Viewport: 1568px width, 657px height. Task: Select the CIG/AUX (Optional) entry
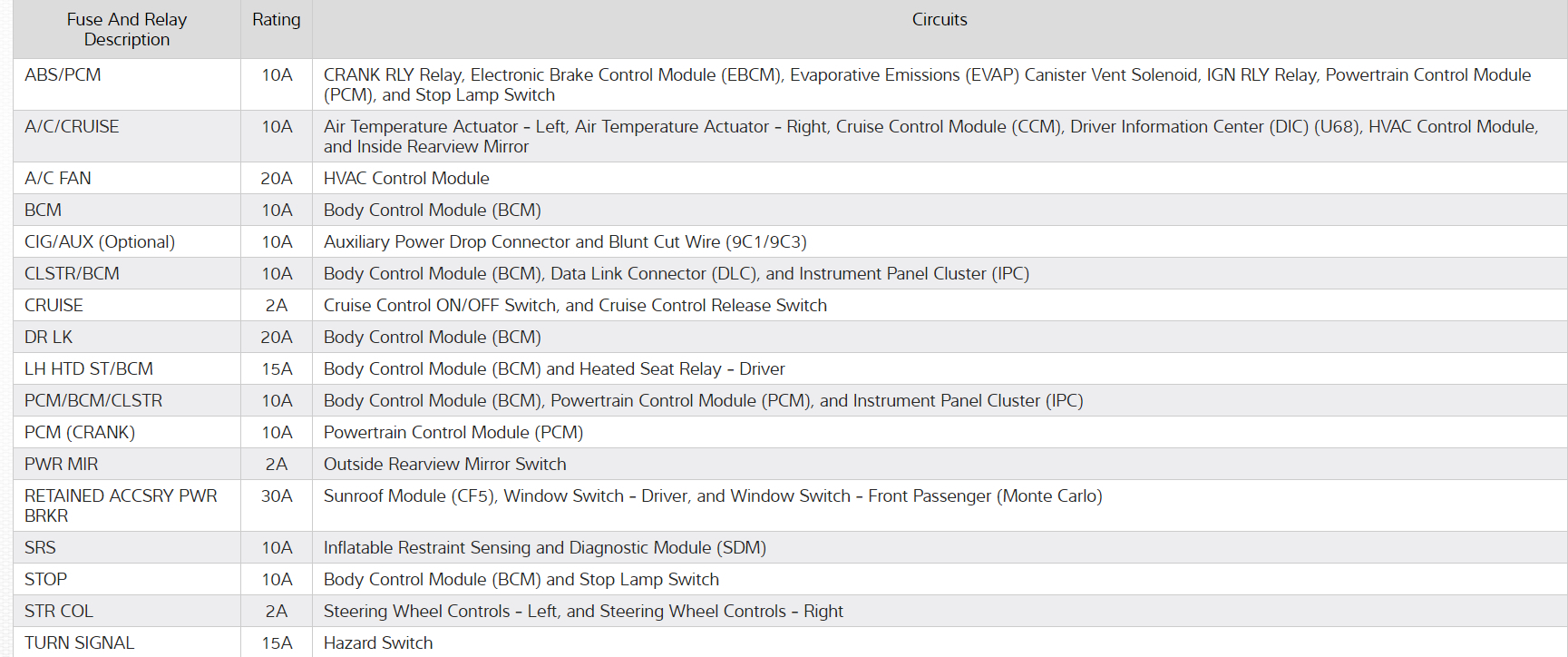[x=100, y=242]
